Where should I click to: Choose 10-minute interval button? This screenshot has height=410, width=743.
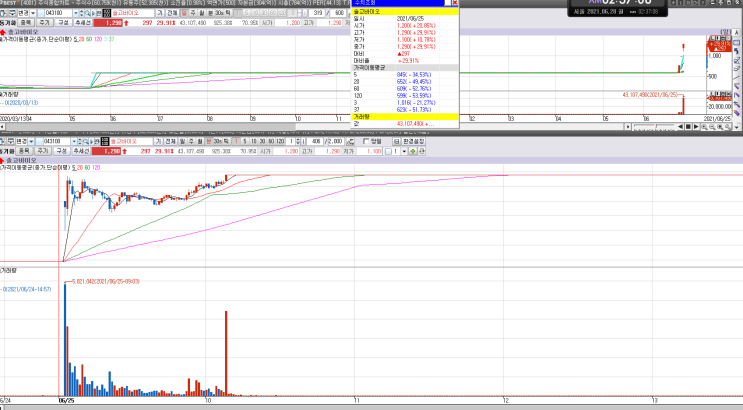[254, 141]
